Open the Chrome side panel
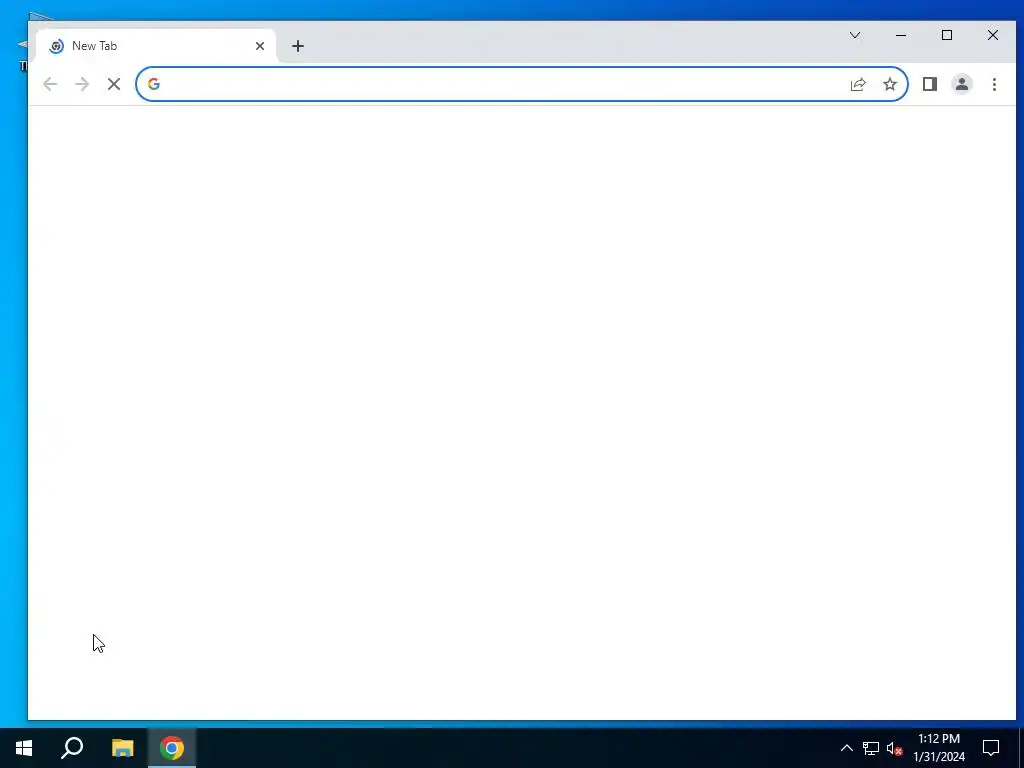1024x768 pixels. (x=929, y=84)
